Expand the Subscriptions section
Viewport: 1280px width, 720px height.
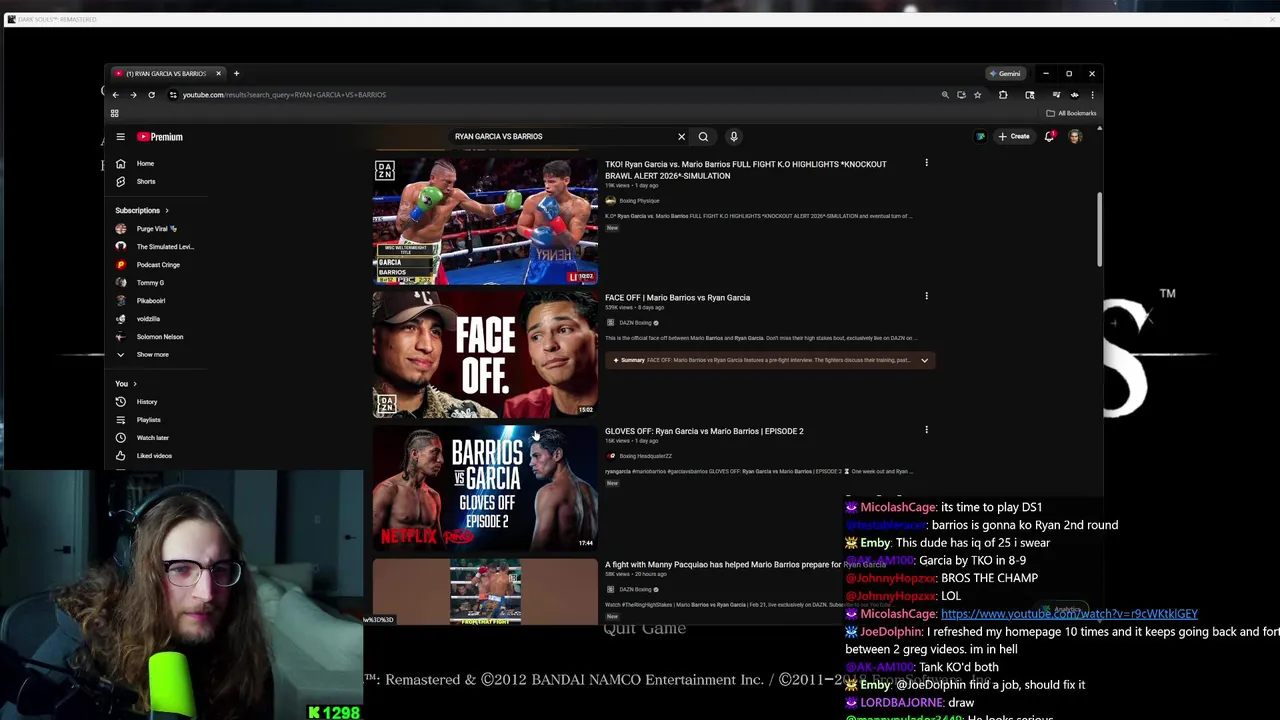pyautogui.click(x=142, y=211)
